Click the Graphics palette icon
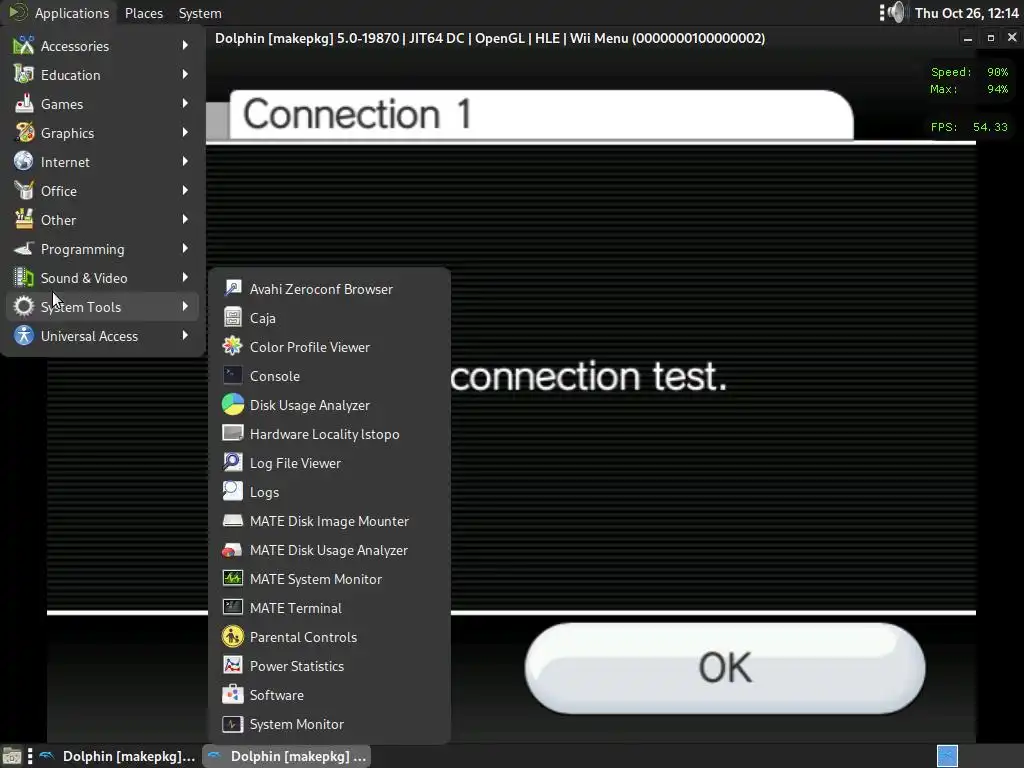Viewport: 1024px width, 768px height. 24,133
